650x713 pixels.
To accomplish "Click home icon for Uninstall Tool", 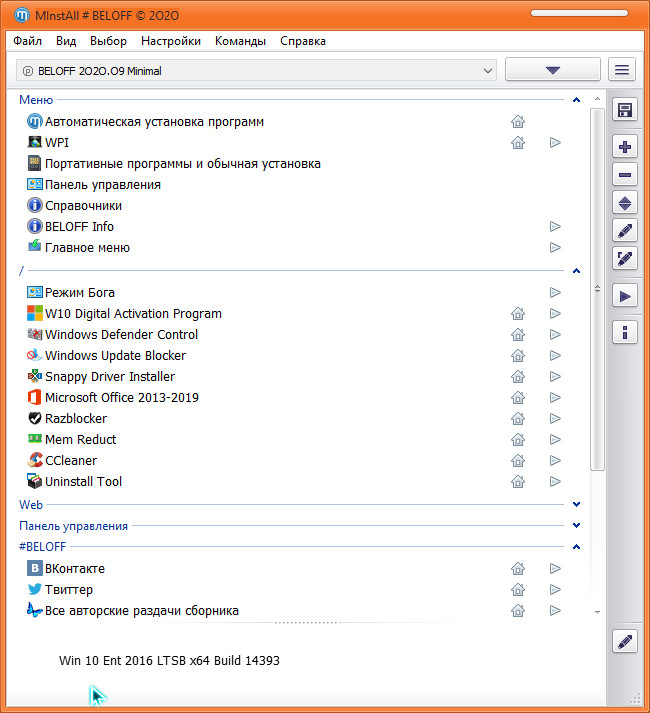I will (x=518, y=482).
